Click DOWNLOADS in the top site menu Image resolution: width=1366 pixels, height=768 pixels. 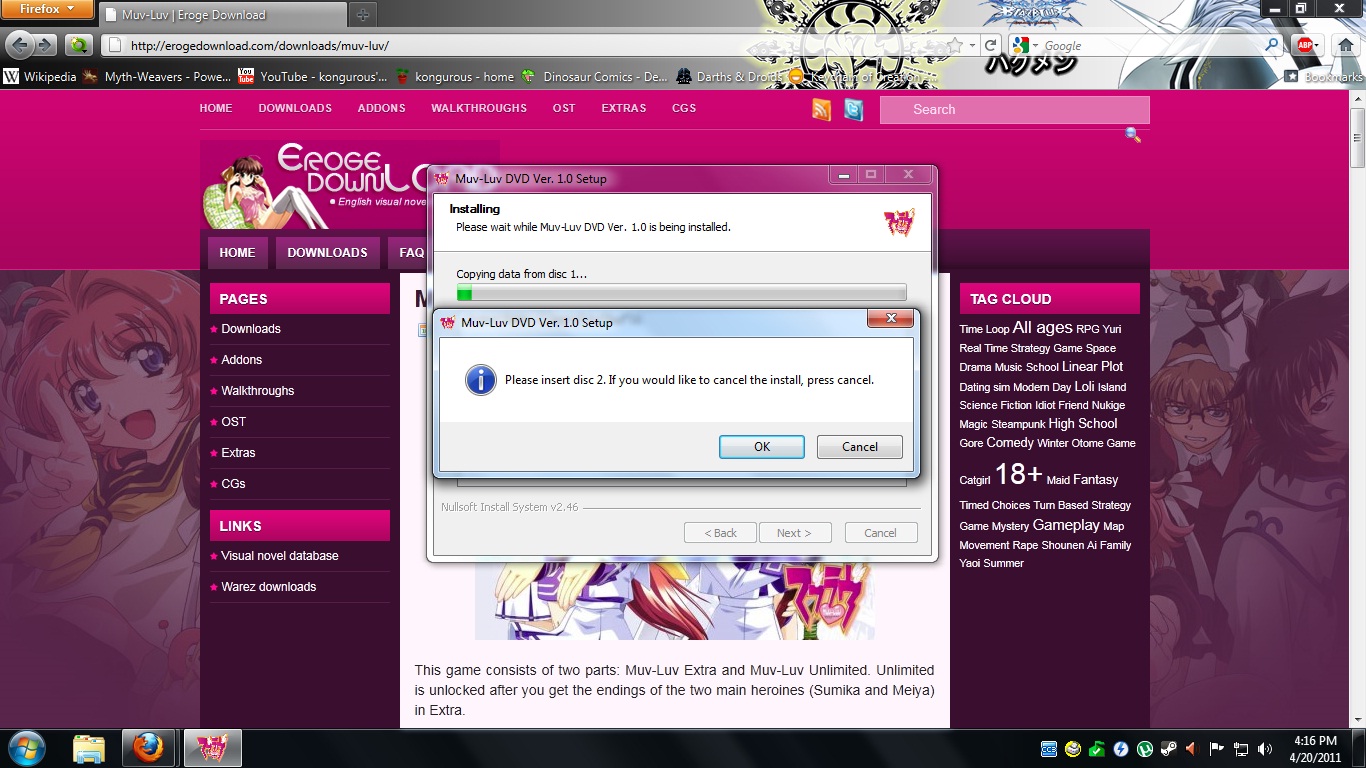coord(295,108)
